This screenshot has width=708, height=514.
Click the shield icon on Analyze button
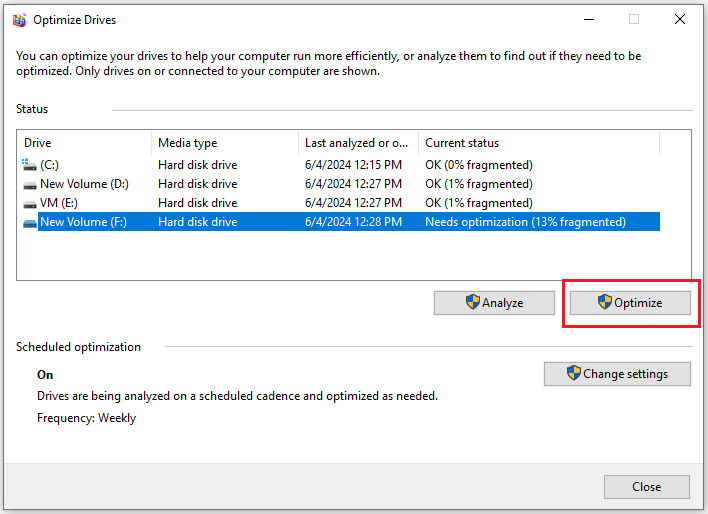(x=473, y=303)
